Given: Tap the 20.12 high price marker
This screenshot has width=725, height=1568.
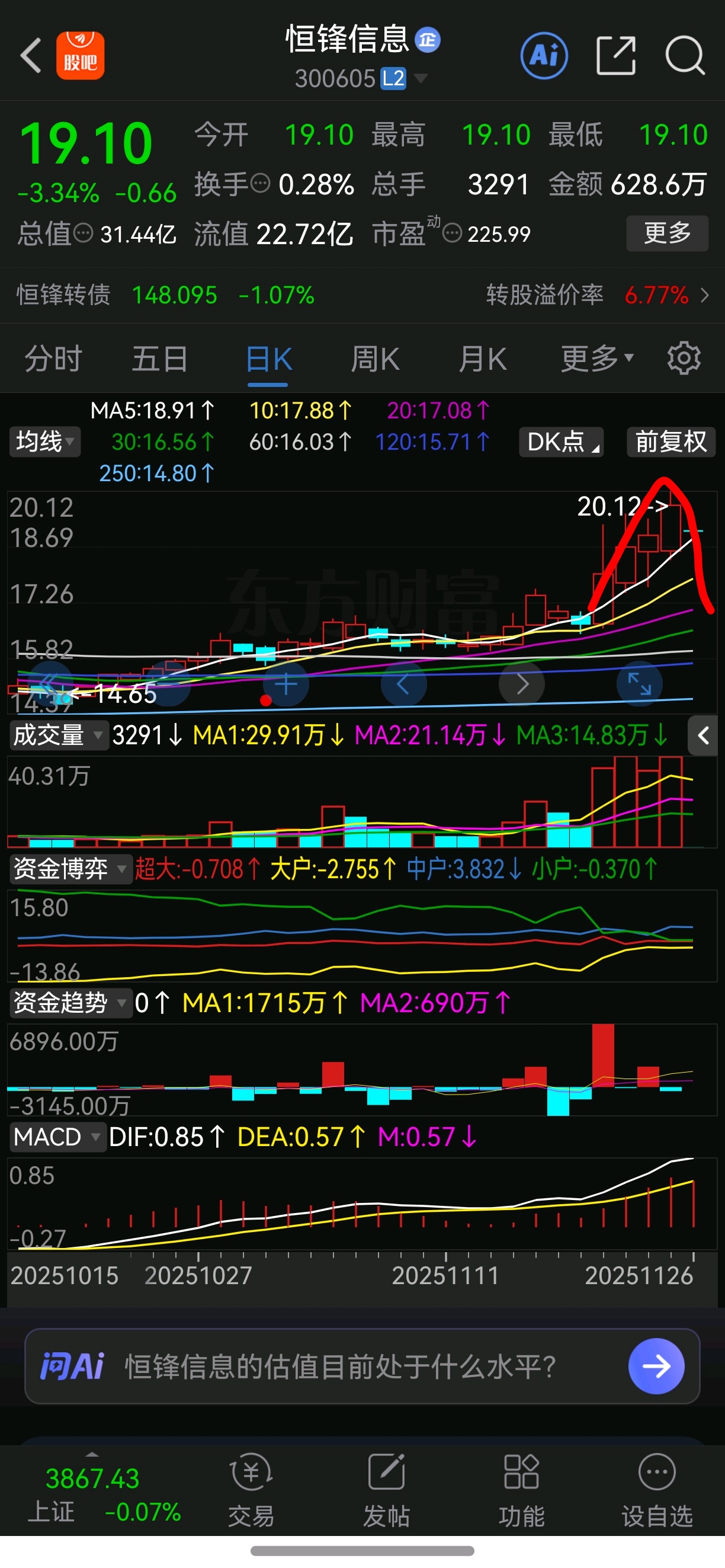Looking at the screenshot, I should click(x=622, y=507).
